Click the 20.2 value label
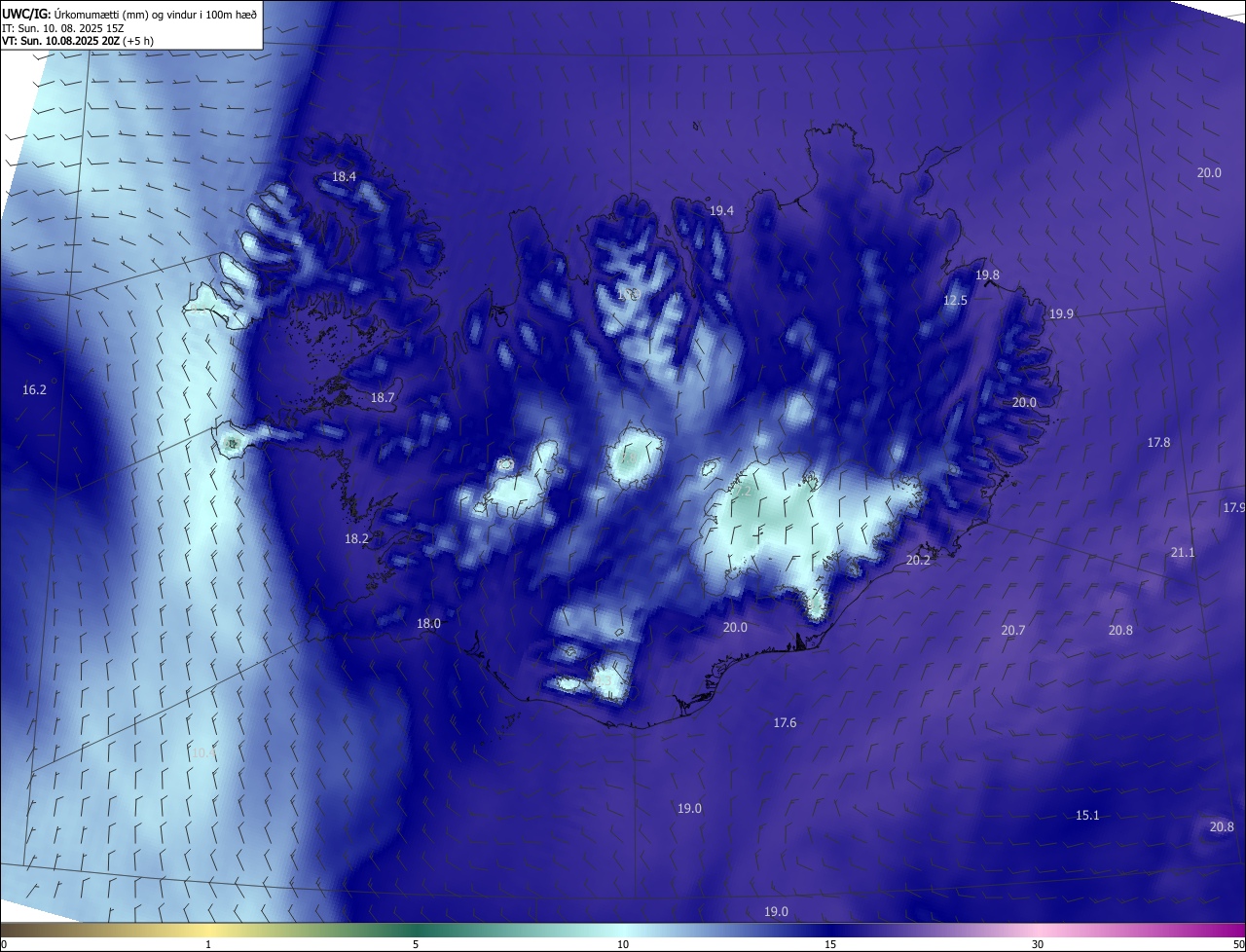 918,561
